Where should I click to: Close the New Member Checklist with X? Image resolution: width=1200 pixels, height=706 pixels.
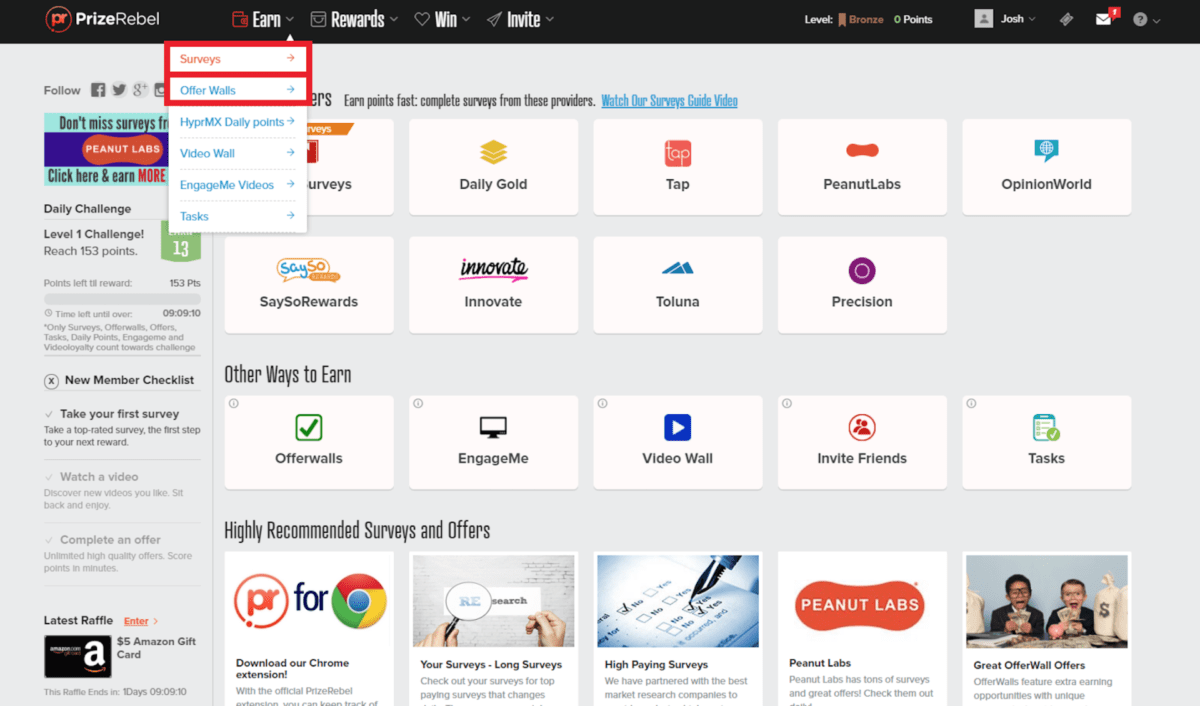tap(51, 380)
